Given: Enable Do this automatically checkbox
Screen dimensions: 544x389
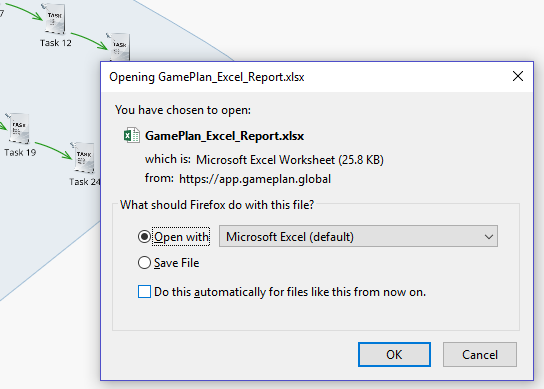Looking at the screenshot, I should click(144, 292).
